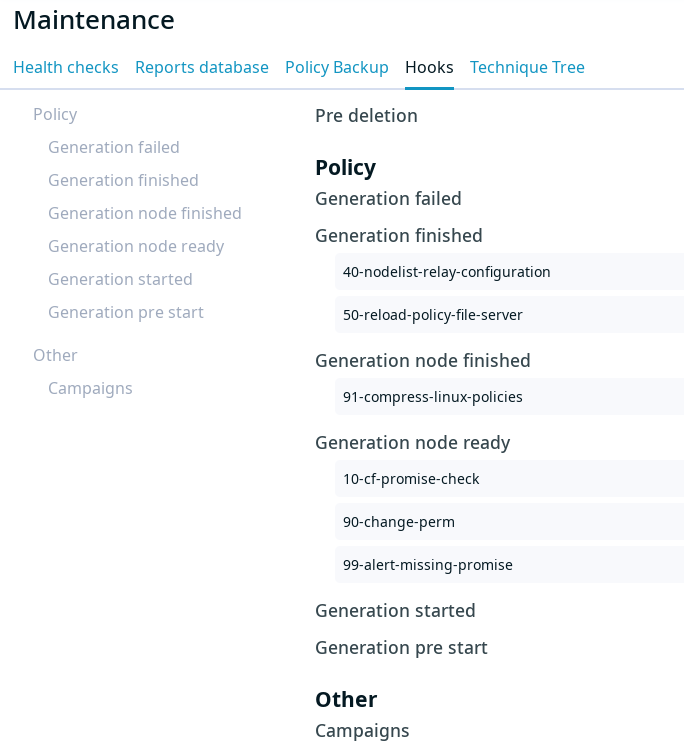Expand the 91-compress-linux-policies hook
Image resolution: width=684 pixels, height=753 pixels.
(509, 397)
